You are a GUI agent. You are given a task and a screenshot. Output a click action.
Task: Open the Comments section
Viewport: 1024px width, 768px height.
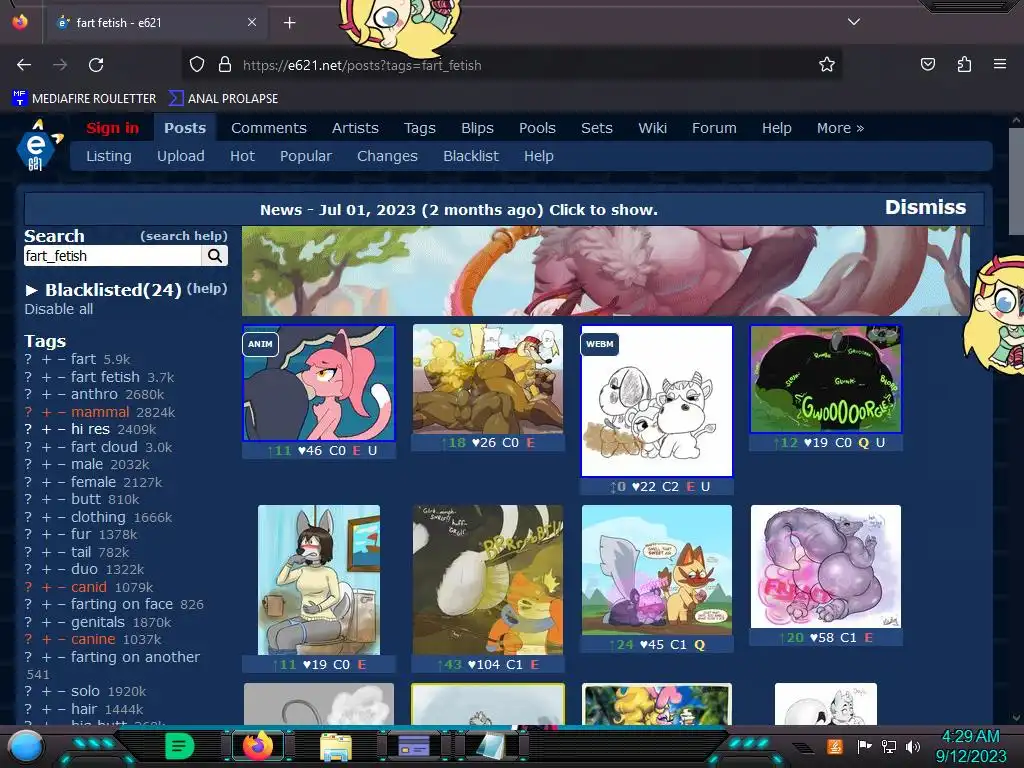tap(268, 128)
